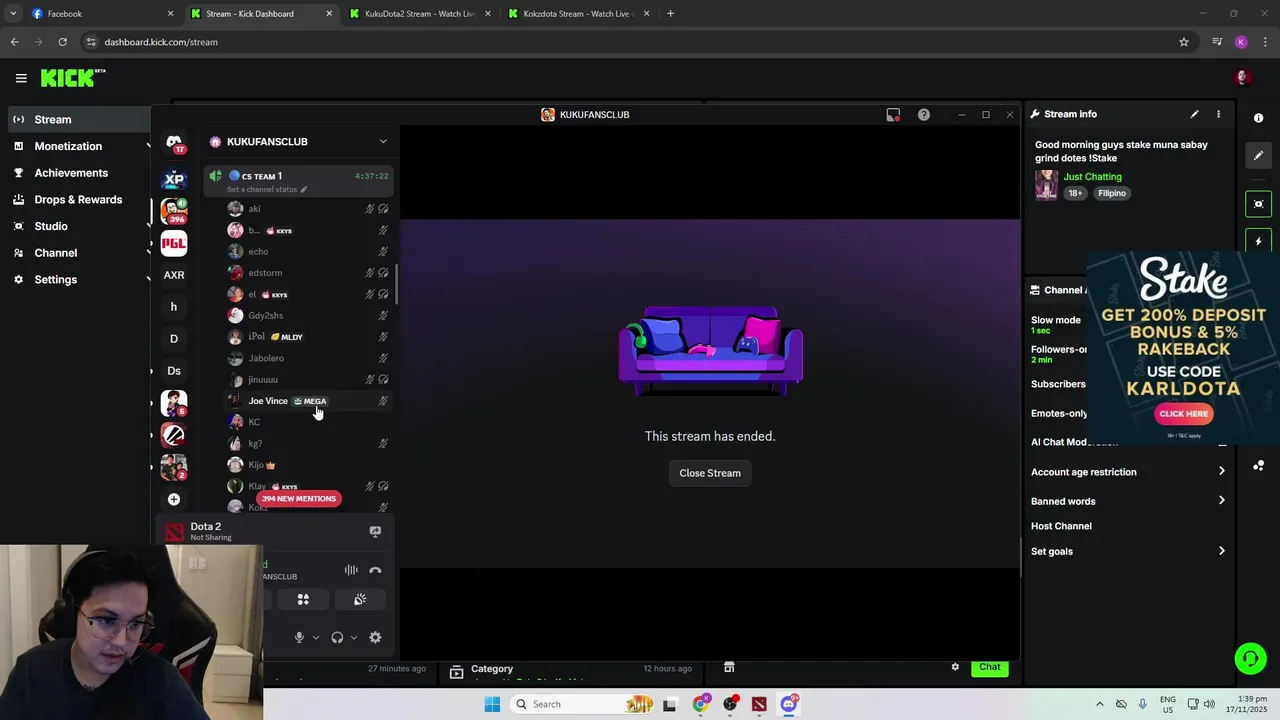Click the green Chat button
Screen dimensions: 1280x720
pos(989,667)
